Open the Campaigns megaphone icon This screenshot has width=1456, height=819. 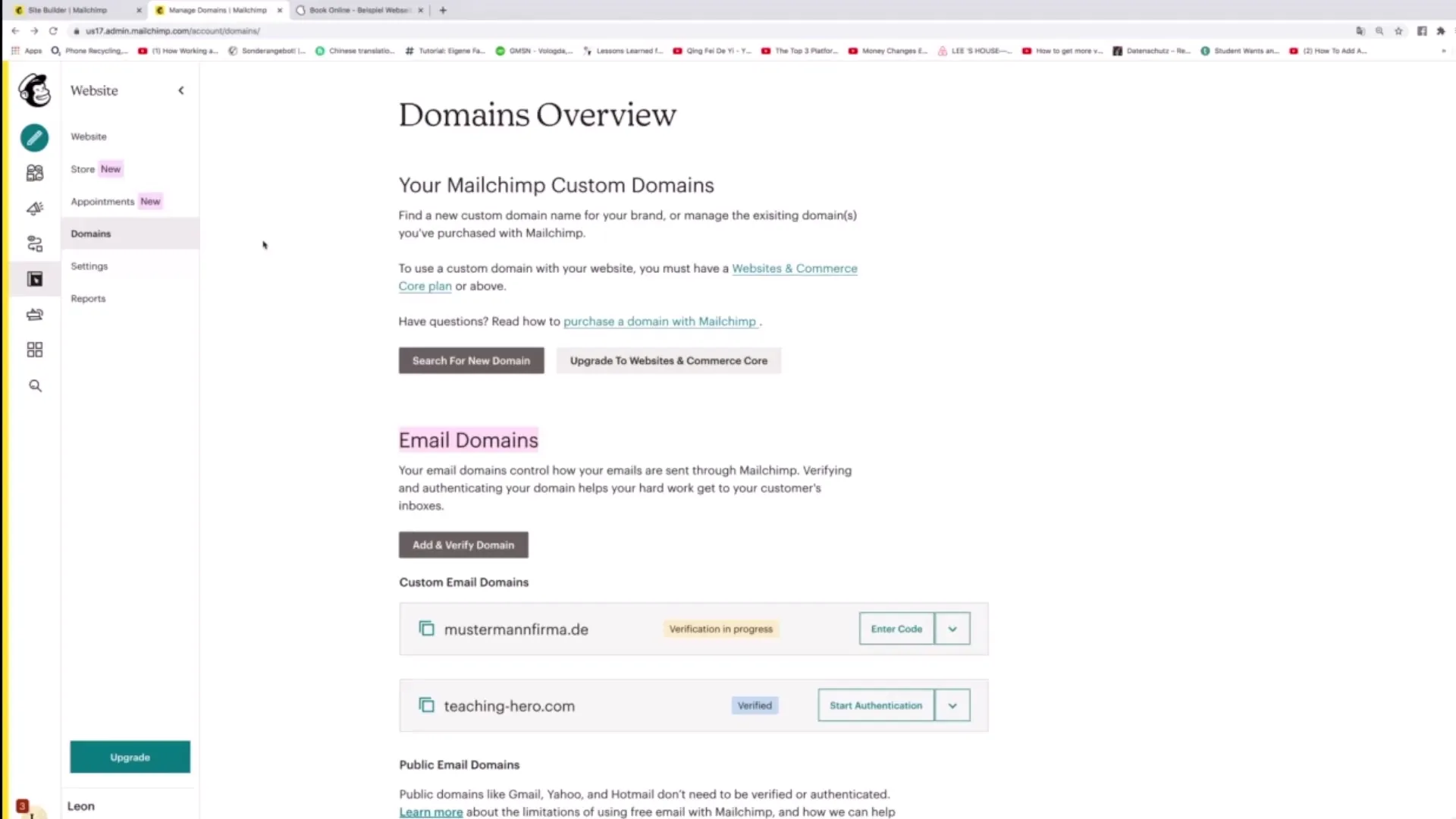coord(35,209)
